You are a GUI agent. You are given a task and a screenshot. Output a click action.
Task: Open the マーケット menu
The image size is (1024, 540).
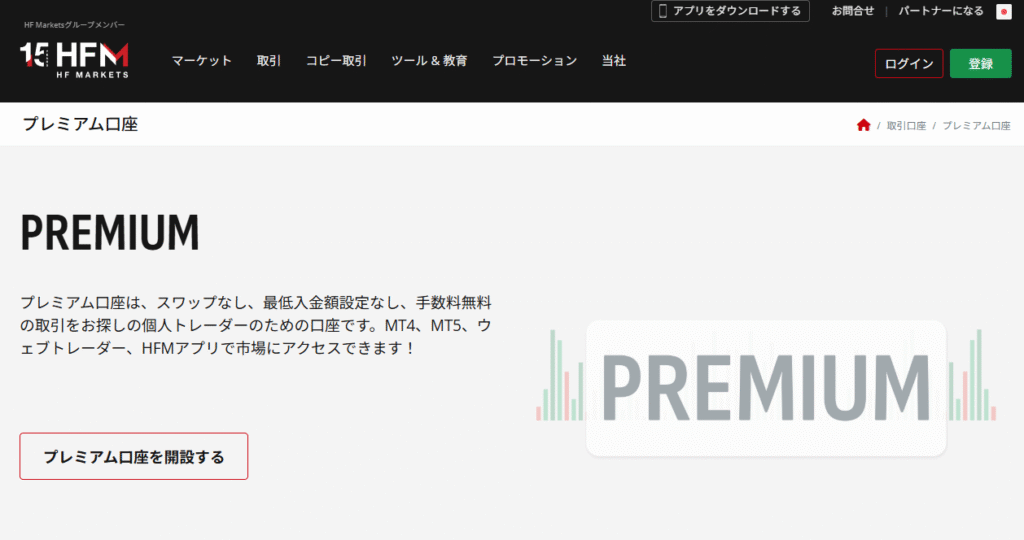pos(201,61)
